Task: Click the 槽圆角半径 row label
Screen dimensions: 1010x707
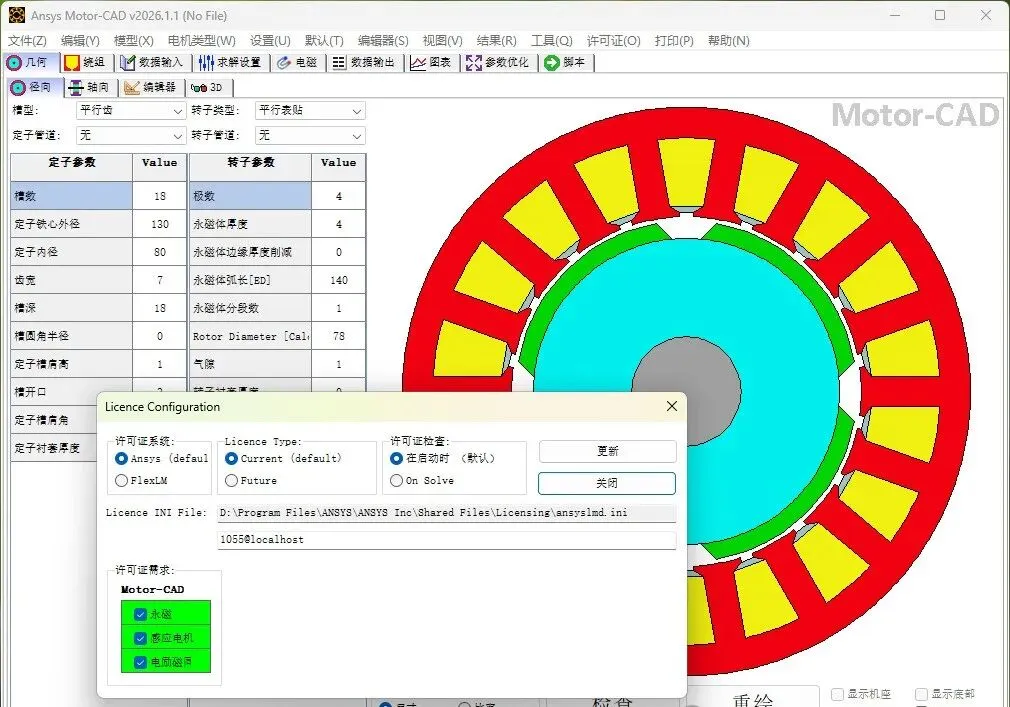Action: (x=71, y=336)
